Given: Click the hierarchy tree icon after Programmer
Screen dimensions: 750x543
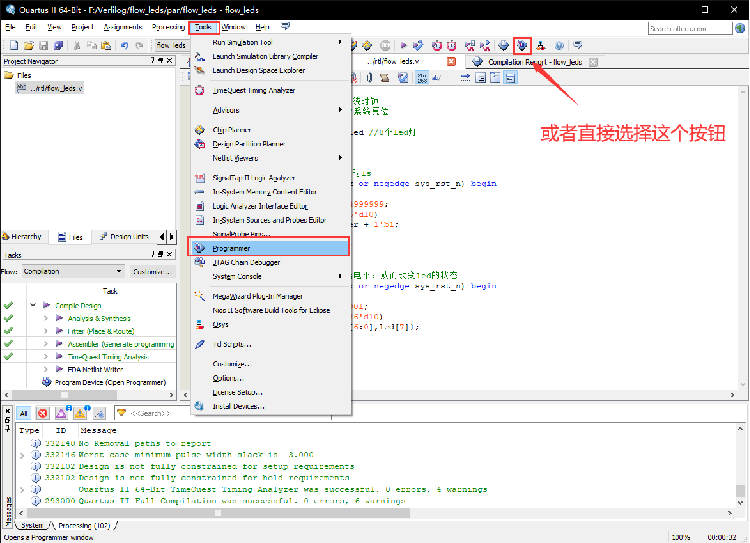Looking at the screenshot, I should pos(540,45).
